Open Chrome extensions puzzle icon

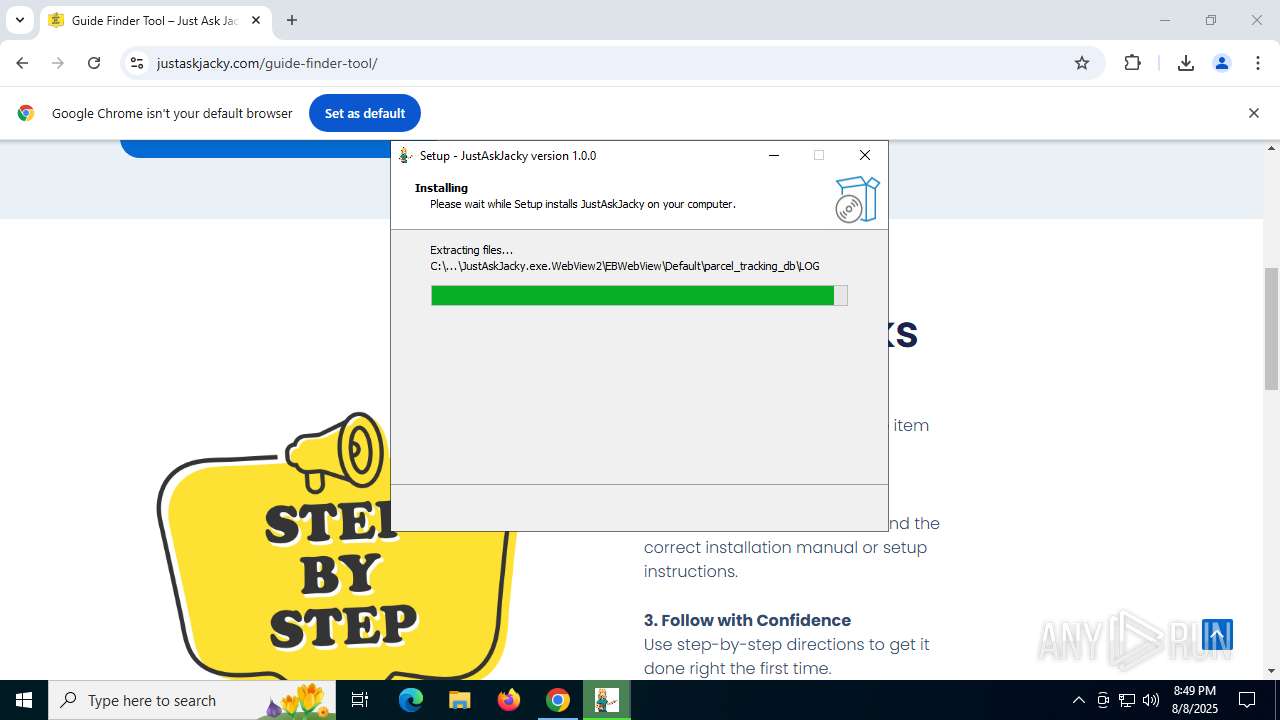coord(1132,63)
